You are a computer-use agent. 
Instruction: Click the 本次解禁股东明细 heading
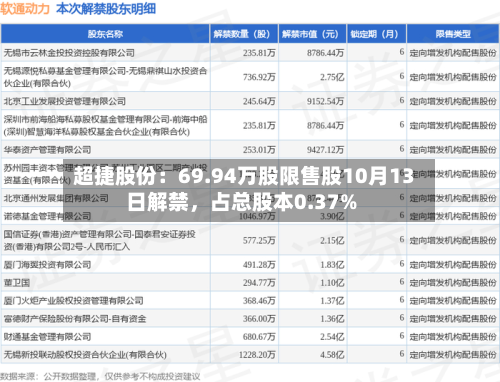106,9
